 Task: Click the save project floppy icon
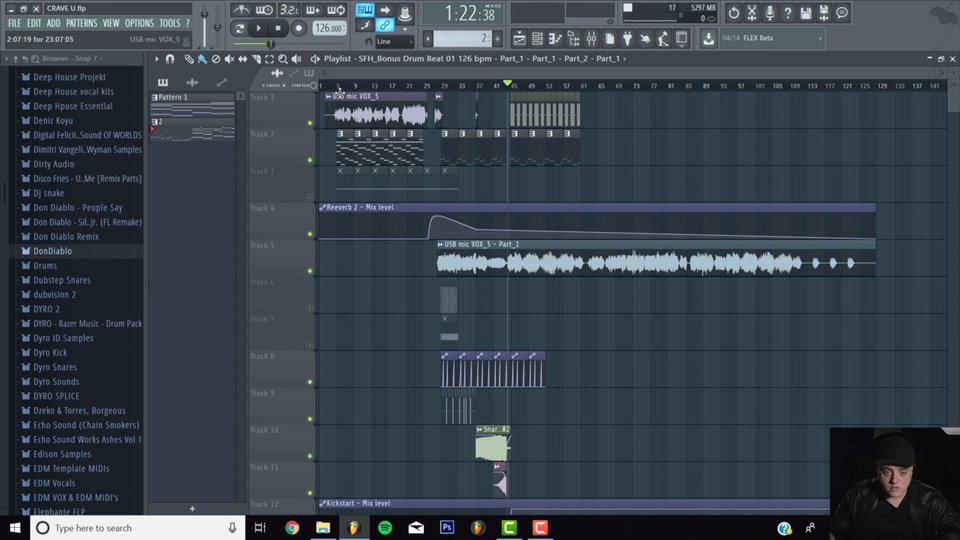click(806, 12)
